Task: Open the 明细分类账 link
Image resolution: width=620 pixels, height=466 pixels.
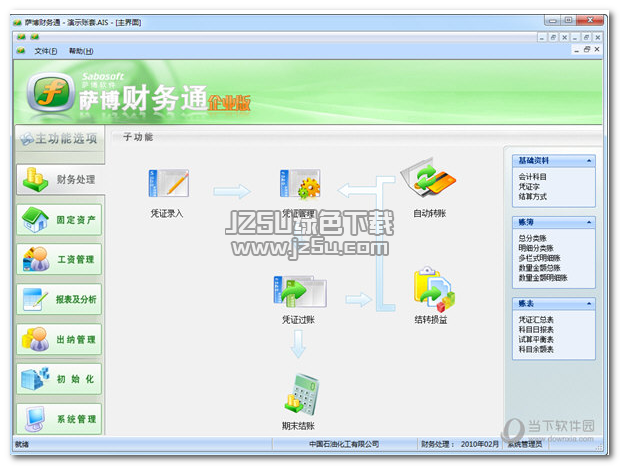Action: [536, 248]
